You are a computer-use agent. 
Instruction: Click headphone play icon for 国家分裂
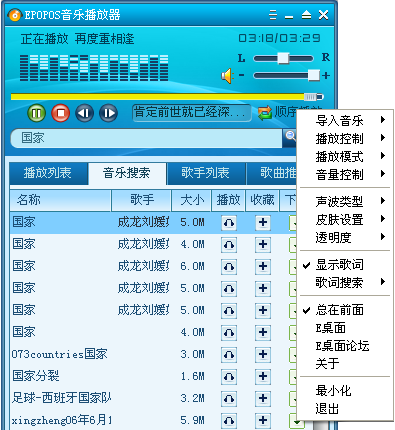pyautogui.click(x=229, y=377)
